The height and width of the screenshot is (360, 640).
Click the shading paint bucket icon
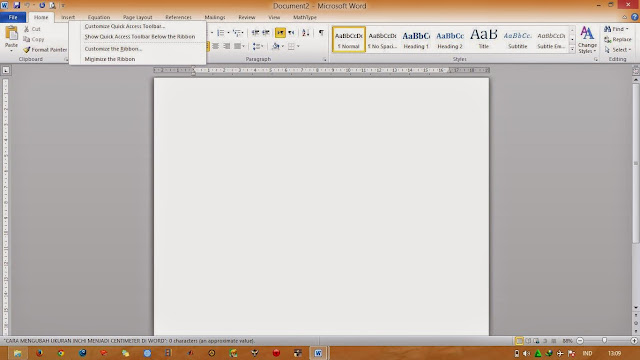point(276,46)
